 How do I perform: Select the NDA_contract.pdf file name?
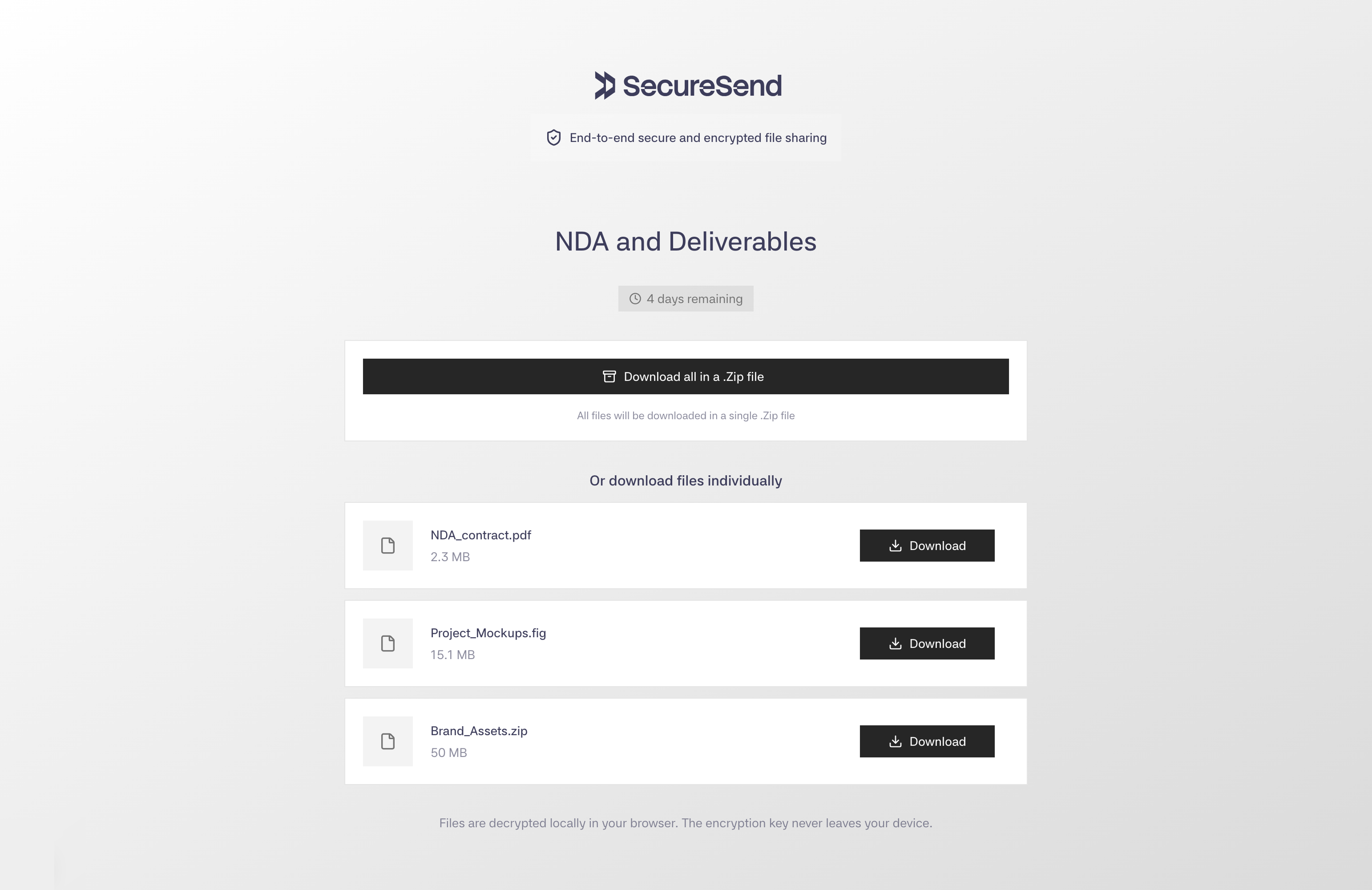click(481, 535)
